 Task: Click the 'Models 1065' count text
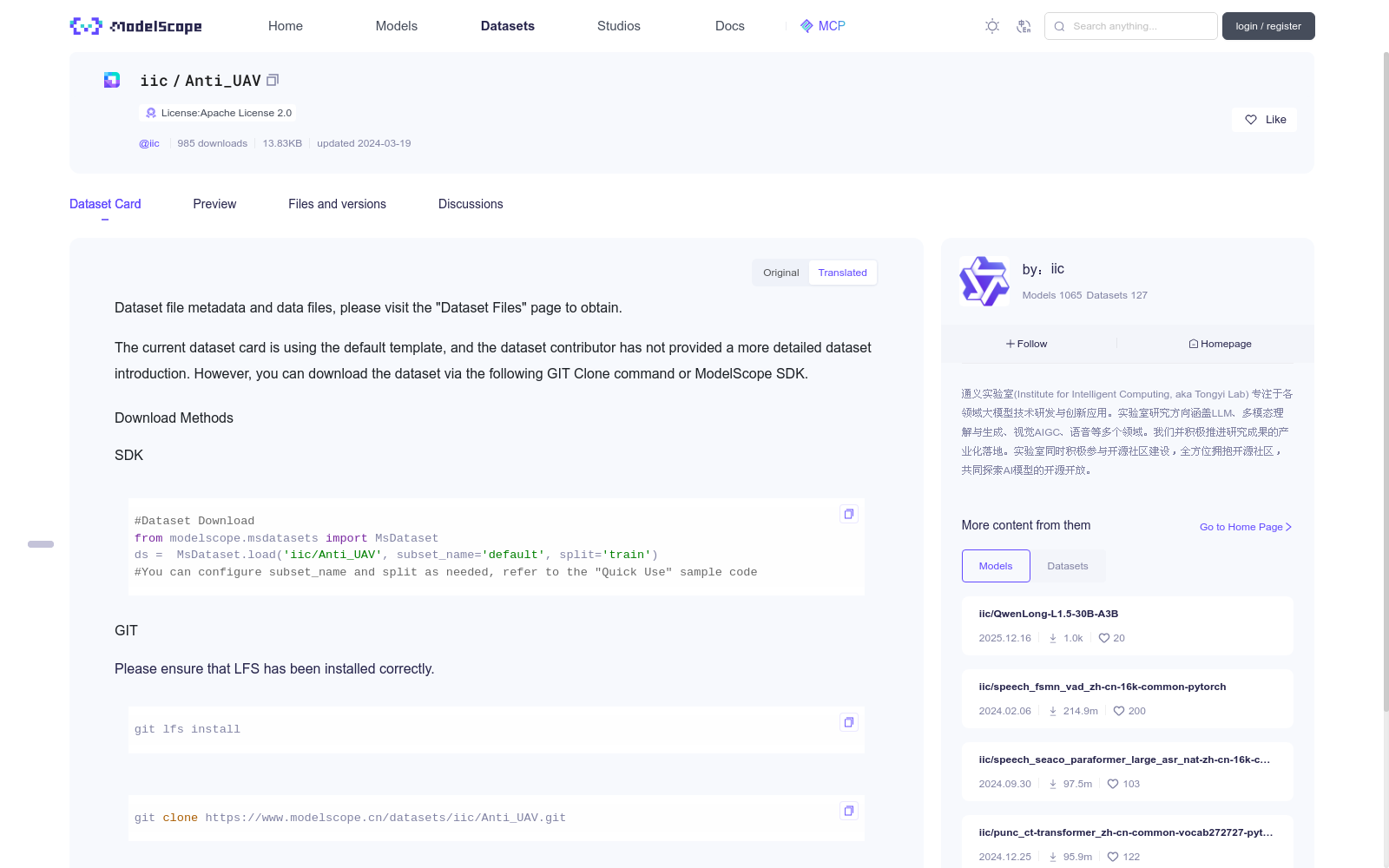click(1052, 295)
